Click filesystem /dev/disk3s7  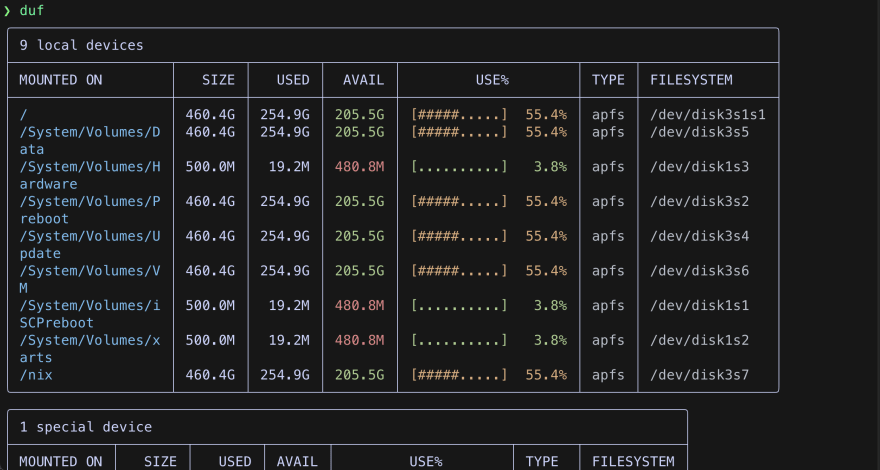(699, 375)
